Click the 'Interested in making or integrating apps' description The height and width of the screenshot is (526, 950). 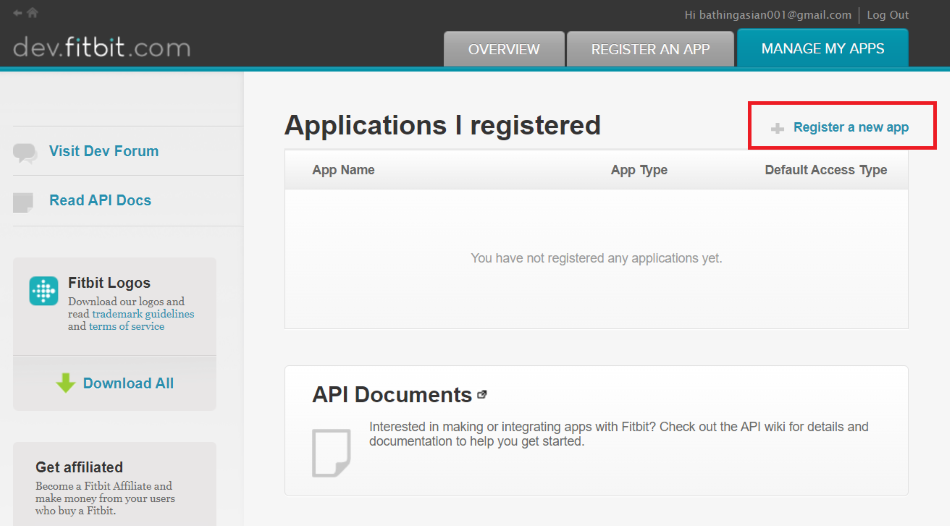pyautogui.click(x=619, y=434)
